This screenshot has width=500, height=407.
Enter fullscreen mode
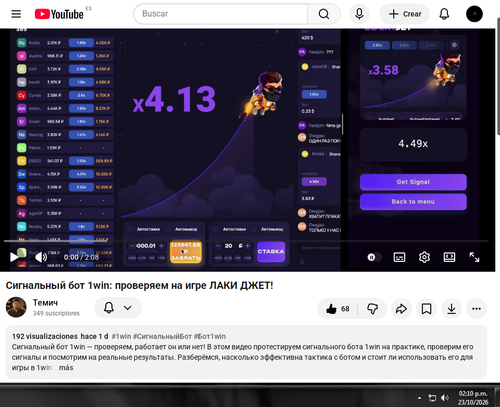[474, 257]
